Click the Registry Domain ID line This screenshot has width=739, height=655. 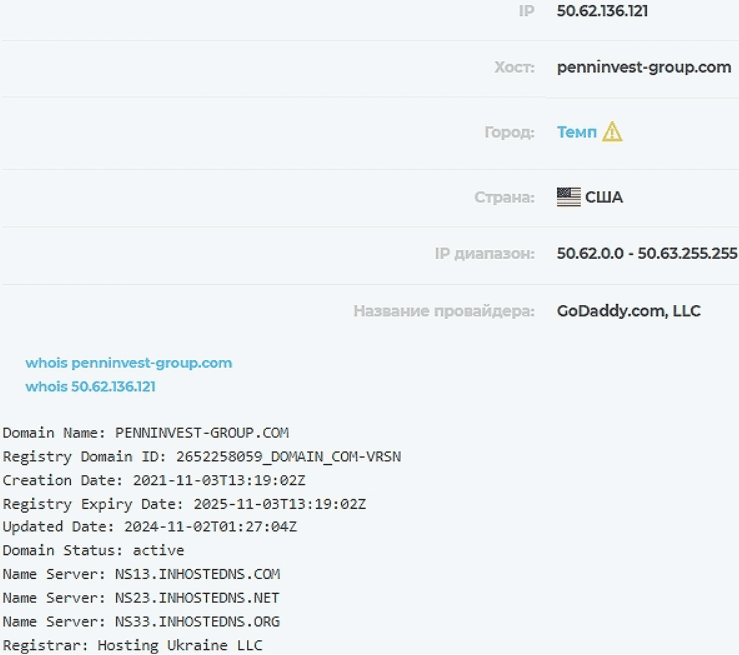(x=202, y=456)
